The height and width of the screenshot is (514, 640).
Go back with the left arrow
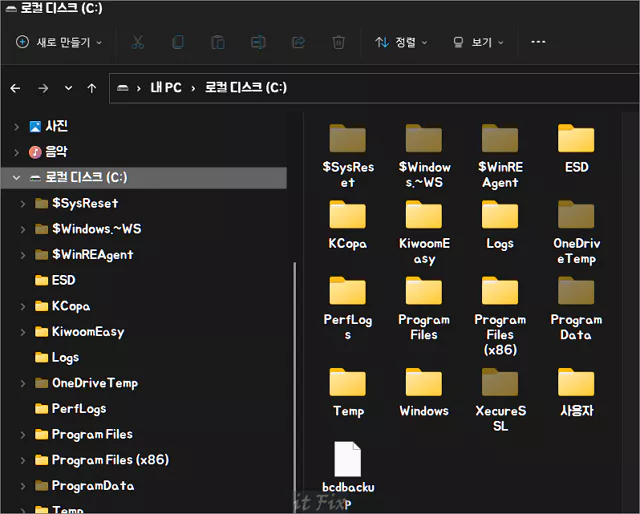point(16,88)
